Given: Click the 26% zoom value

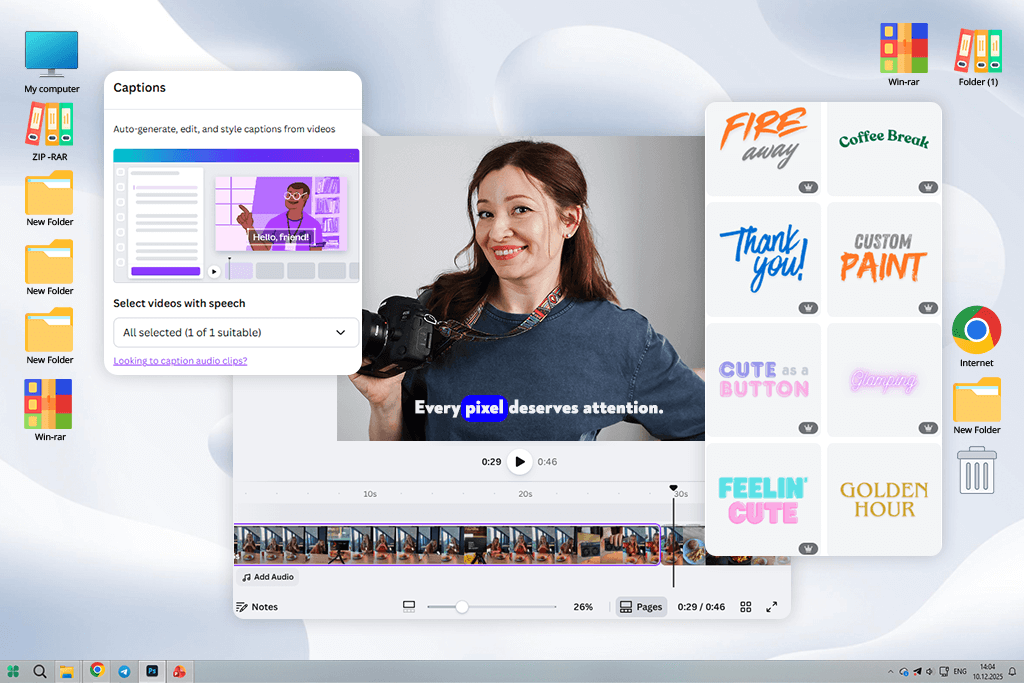Looking at the screenshot, I should (x=583, y=607).
